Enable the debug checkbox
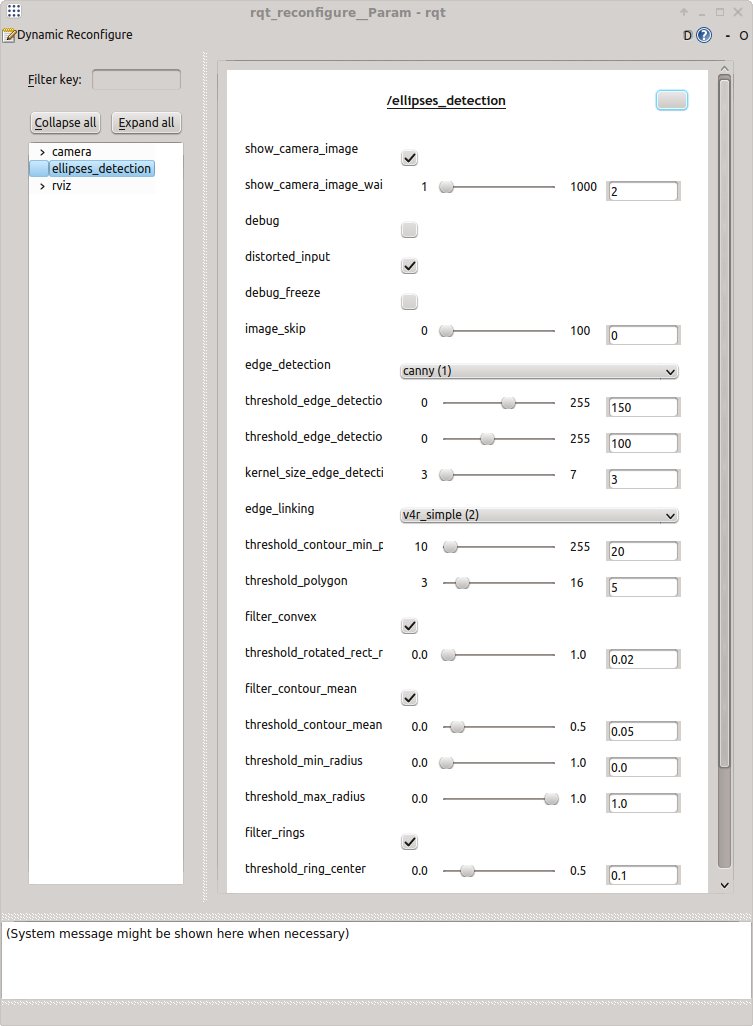753x1026 pixels. pos(409,230)
